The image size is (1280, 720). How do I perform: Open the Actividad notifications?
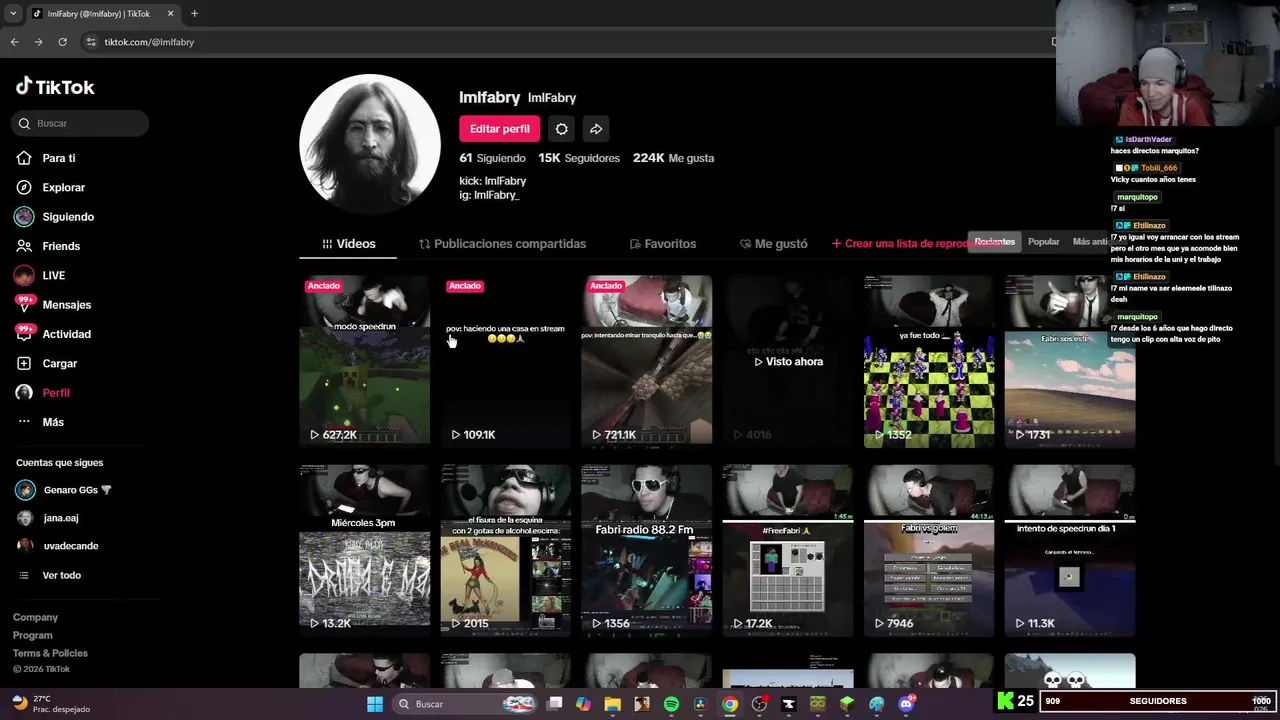66,334
